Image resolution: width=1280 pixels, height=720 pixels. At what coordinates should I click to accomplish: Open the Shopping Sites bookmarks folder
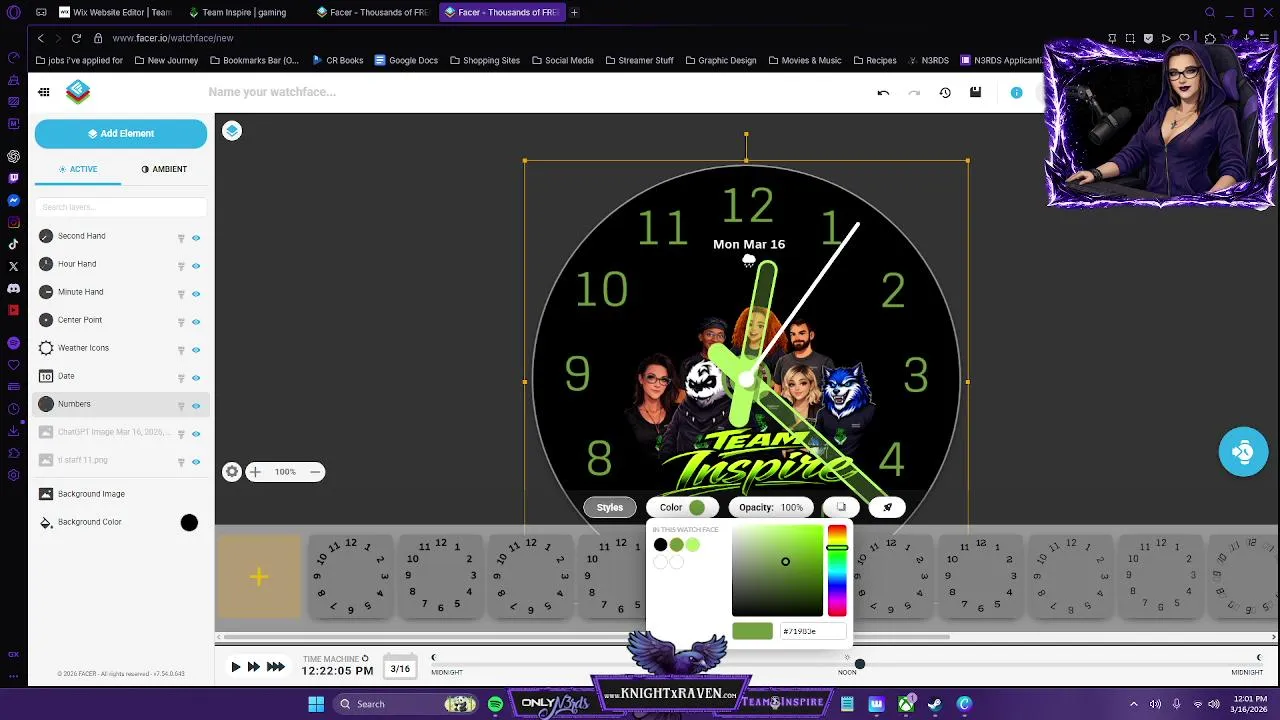tap(485, 60)
